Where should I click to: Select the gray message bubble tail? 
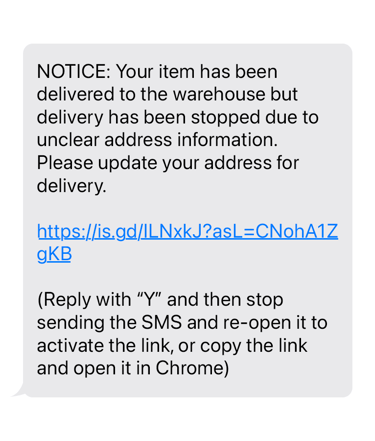[18, 391]
